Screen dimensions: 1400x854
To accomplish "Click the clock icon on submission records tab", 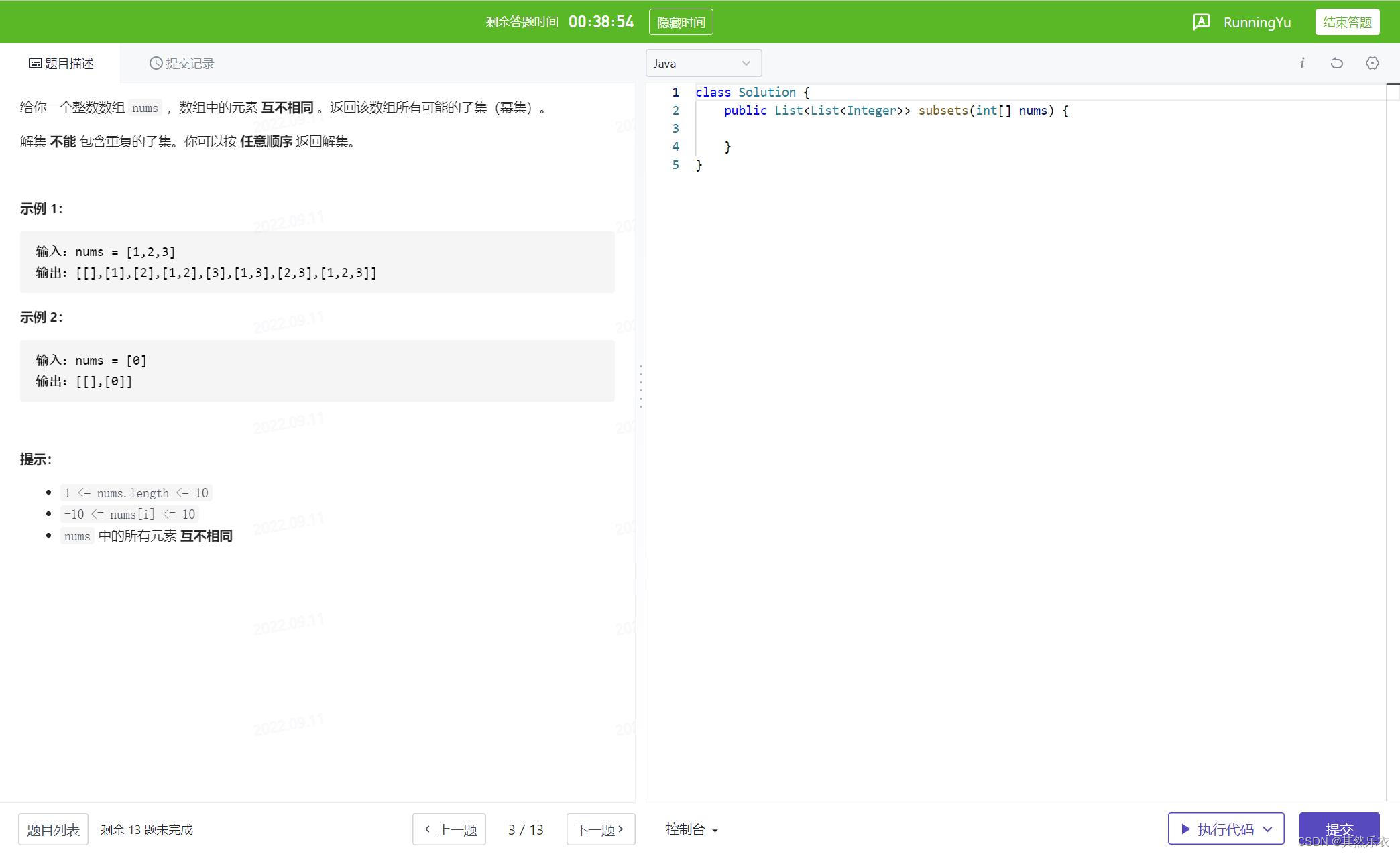I will (156, 63).
